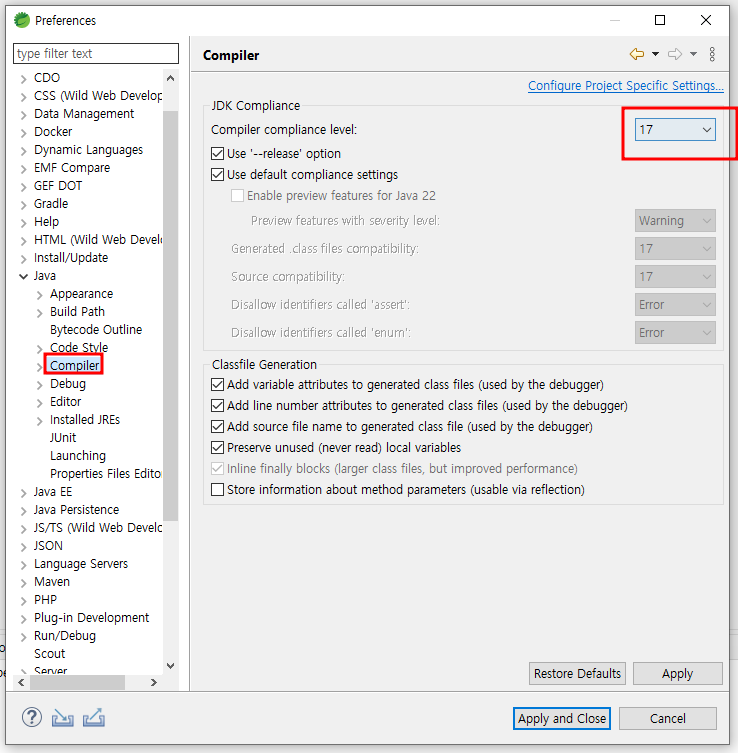This screenshot has width=738, height=753.
Task: Uncheck Use default compliance settings
Action: click(218, 175)
